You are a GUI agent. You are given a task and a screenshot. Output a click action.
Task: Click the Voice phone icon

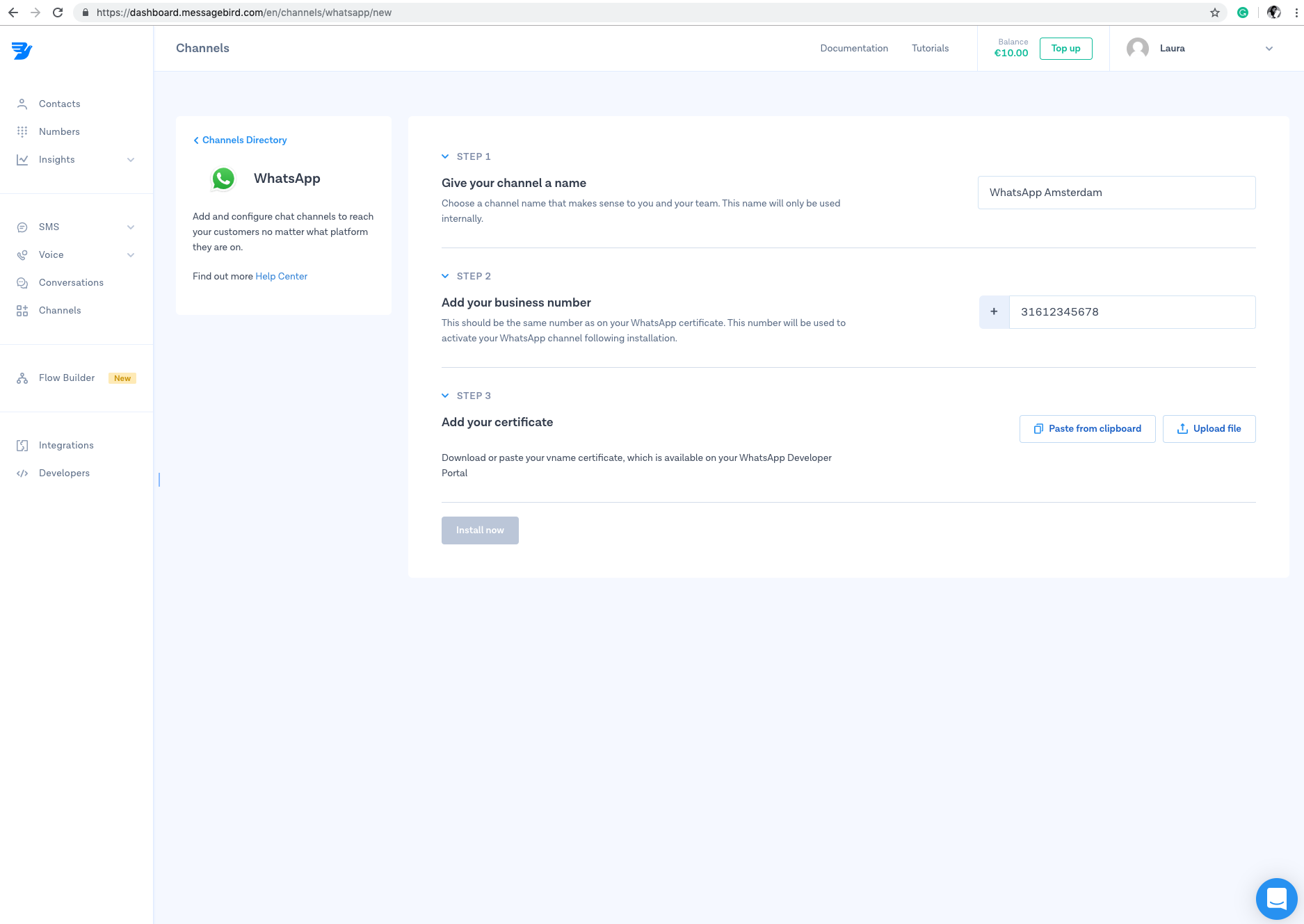(x=22, y=254)
